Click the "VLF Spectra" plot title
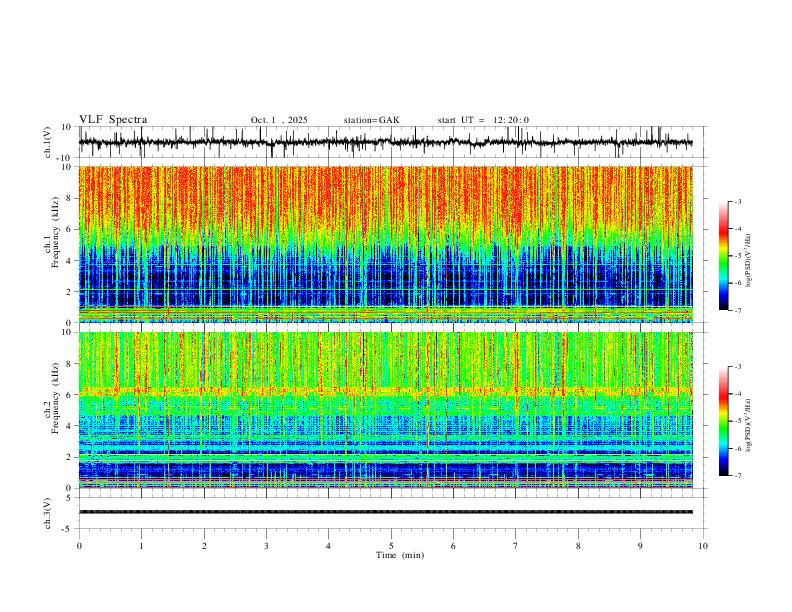792x612 pixels. [x=113, y=120]
